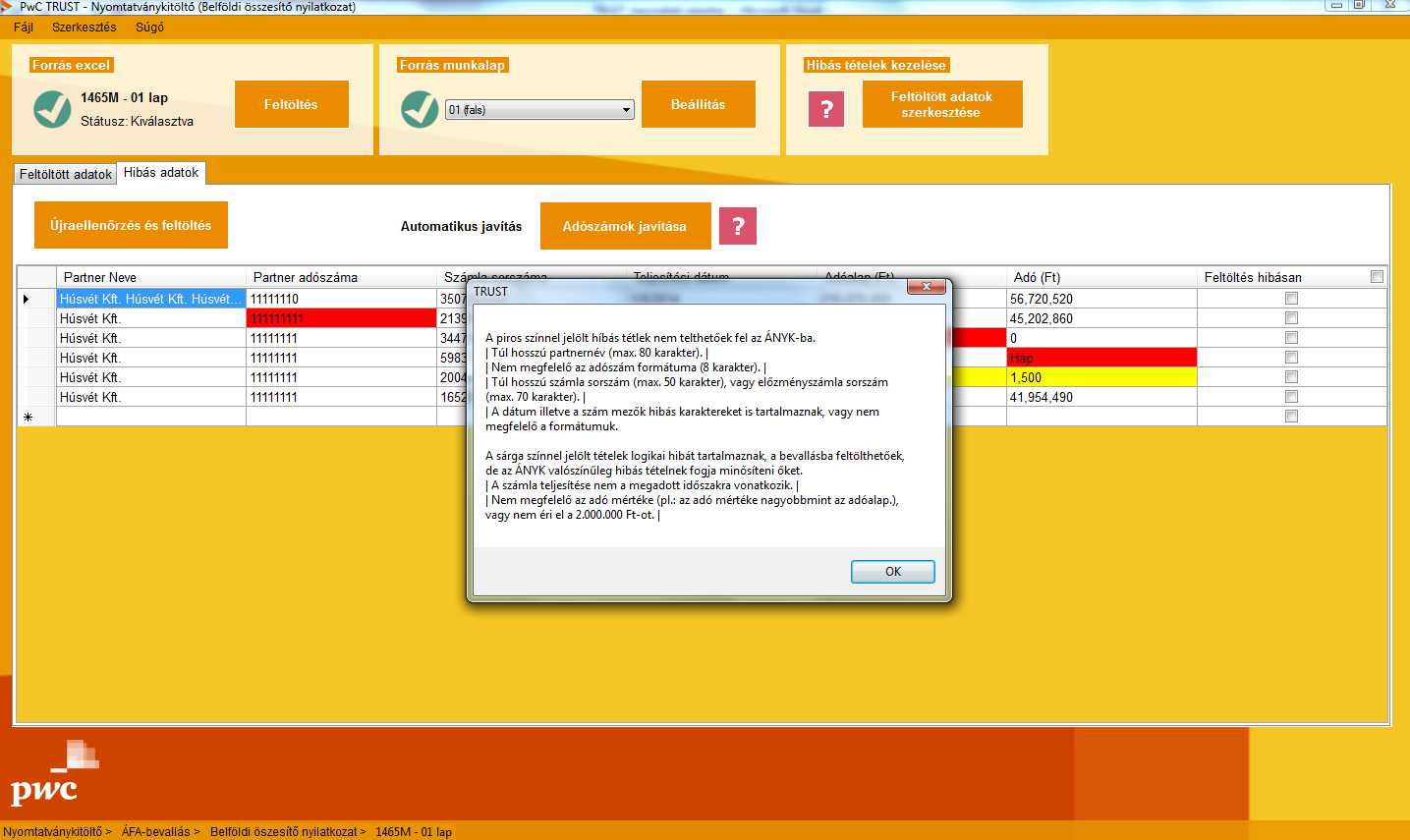Select the current row arrow indicator

(x=27, y=299)
